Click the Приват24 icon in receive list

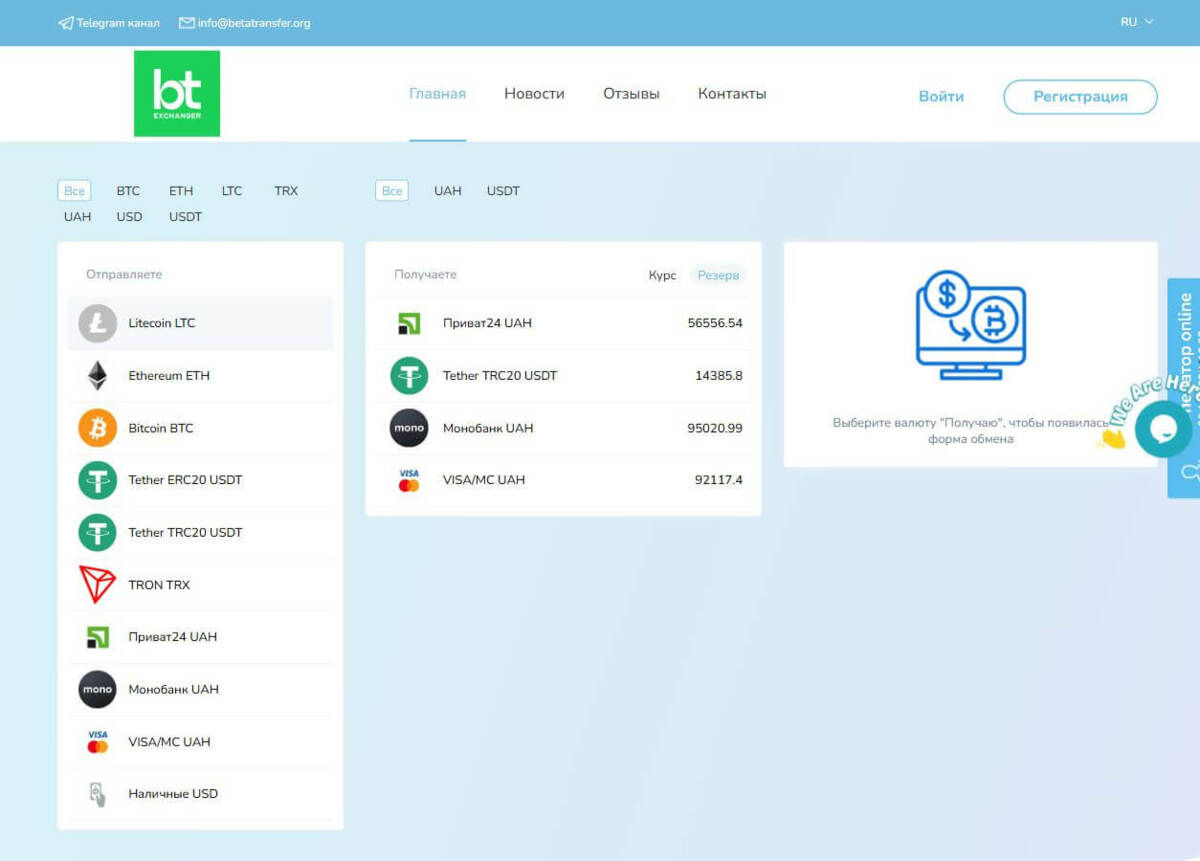coord(409,323)
